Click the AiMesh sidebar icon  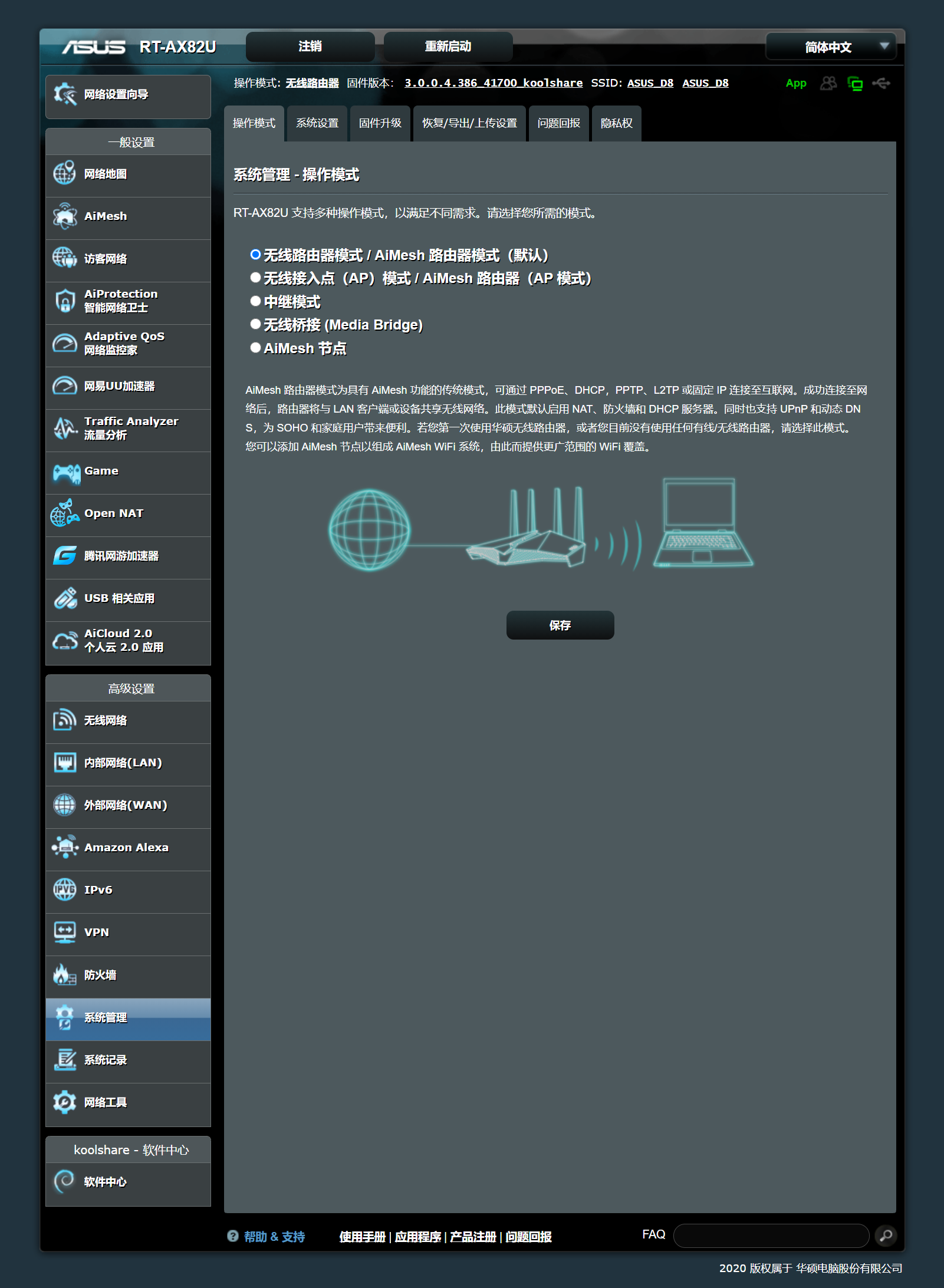(x=65, y=216)
